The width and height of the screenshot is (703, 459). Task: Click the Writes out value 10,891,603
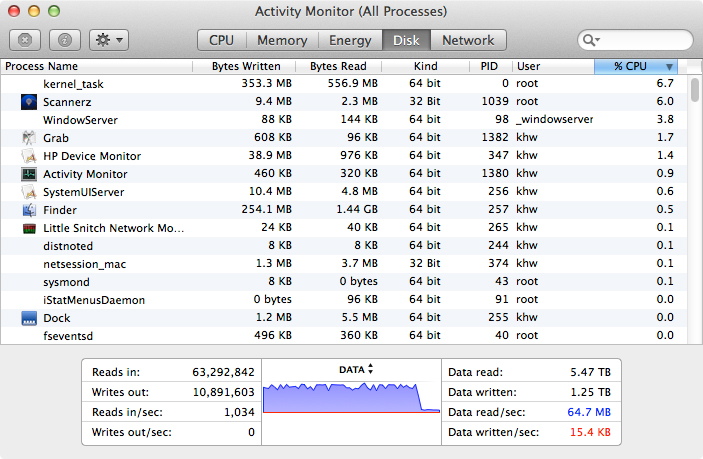[223, 392]
